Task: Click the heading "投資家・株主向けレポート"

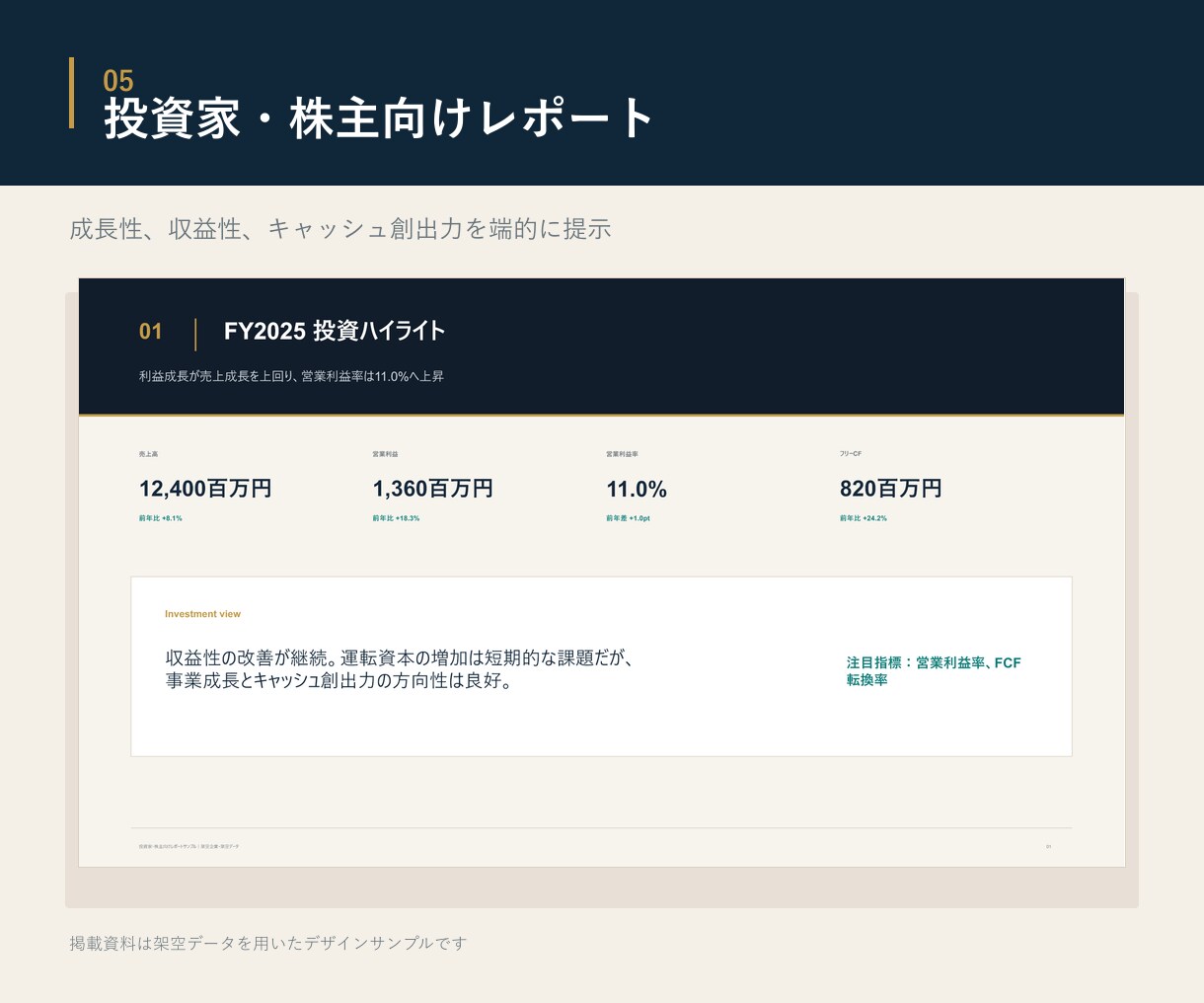Action: pyautogui.click(x=379, y=119)
